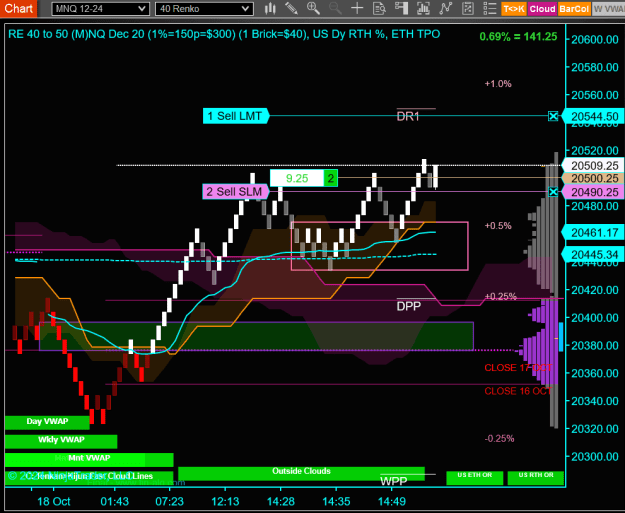Open the strategies icon in toolbar
625x513 pixels.
point(468,8)
